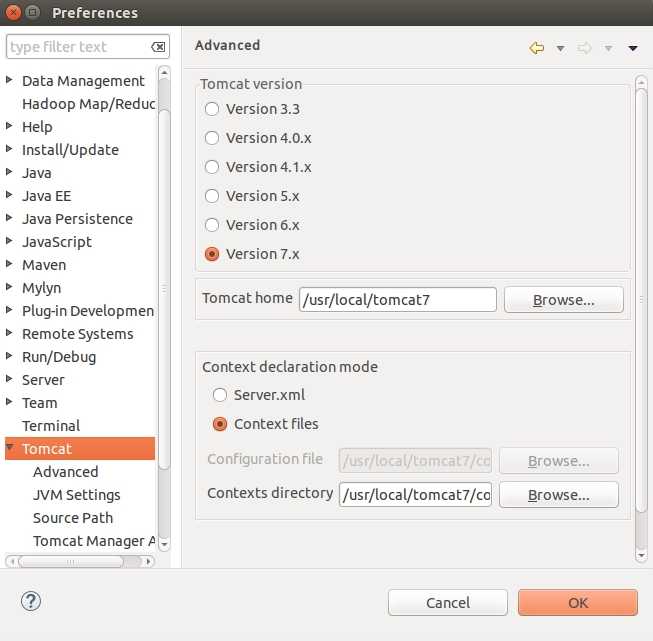Expand the Java EE tree node
This screenshot has height=641, width=653.
pyautogui.click(x=9, y=195)
